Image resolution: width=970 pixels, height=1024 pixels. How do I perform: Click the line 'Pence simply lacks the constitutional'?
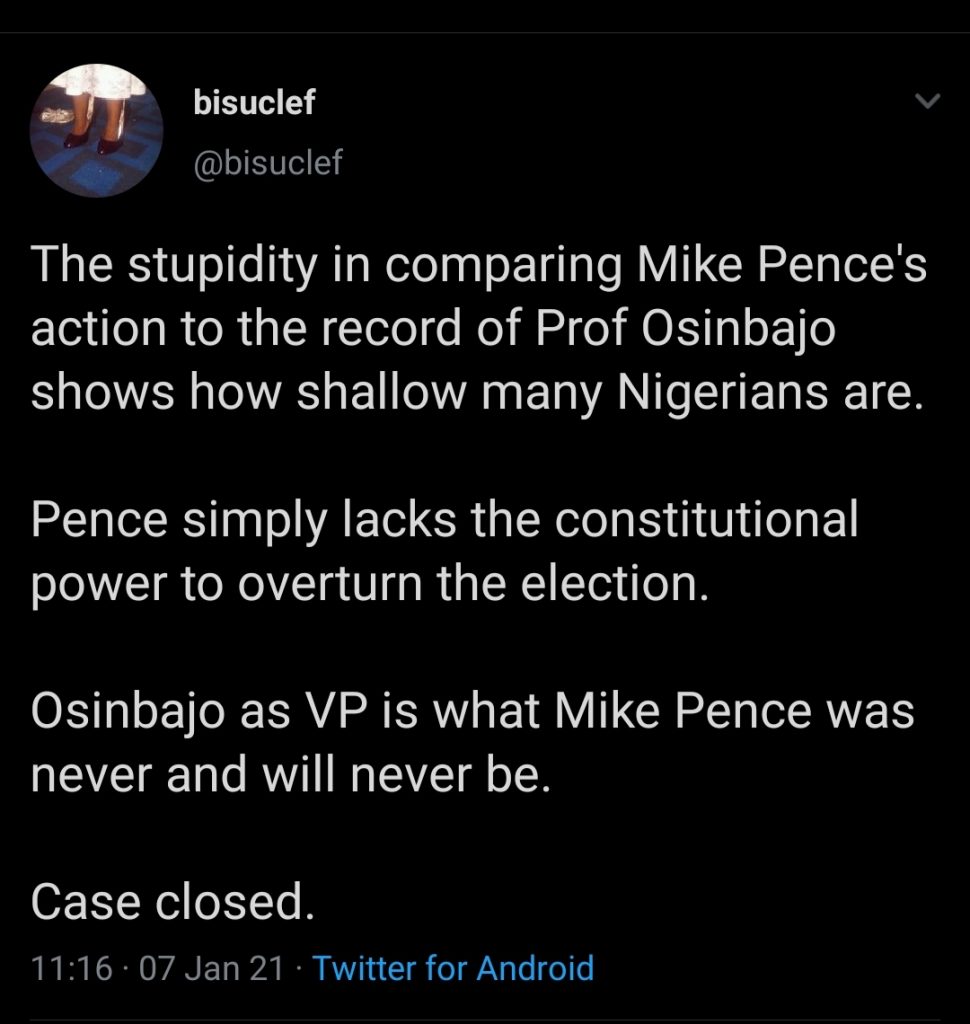[445, 521]
